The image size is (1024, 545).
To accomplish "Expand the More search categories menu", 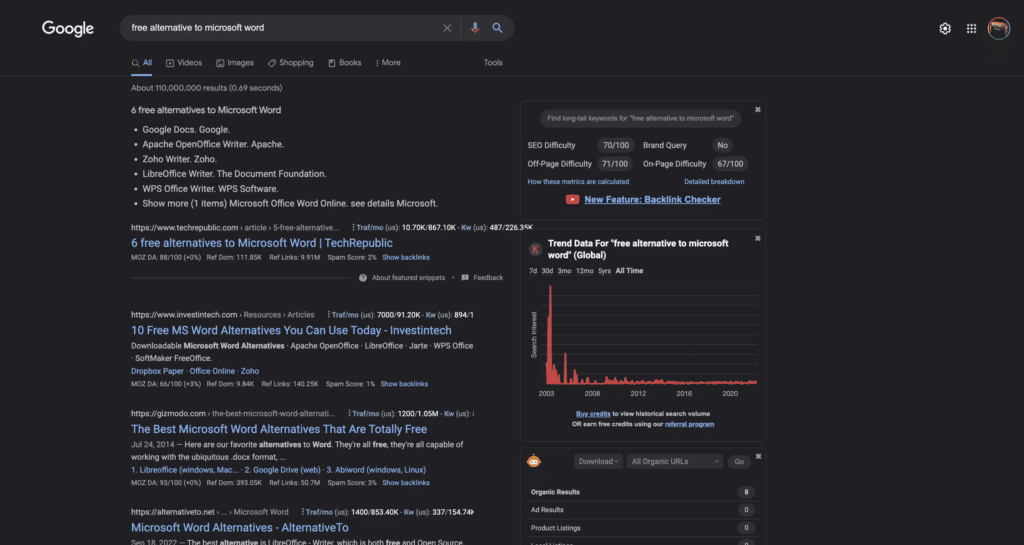I will click(388, 63).
